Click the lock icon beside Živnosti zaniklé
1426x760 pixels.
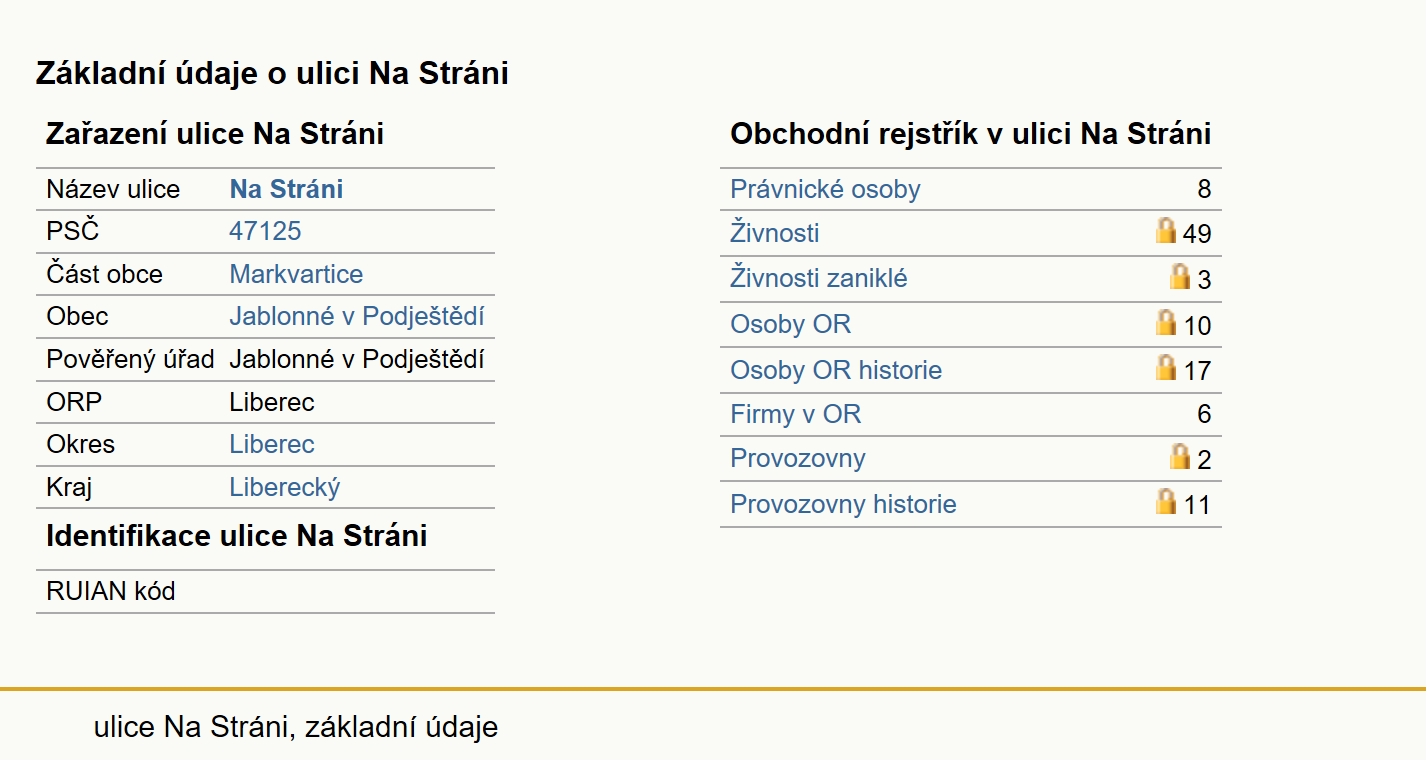(1180, 276)
